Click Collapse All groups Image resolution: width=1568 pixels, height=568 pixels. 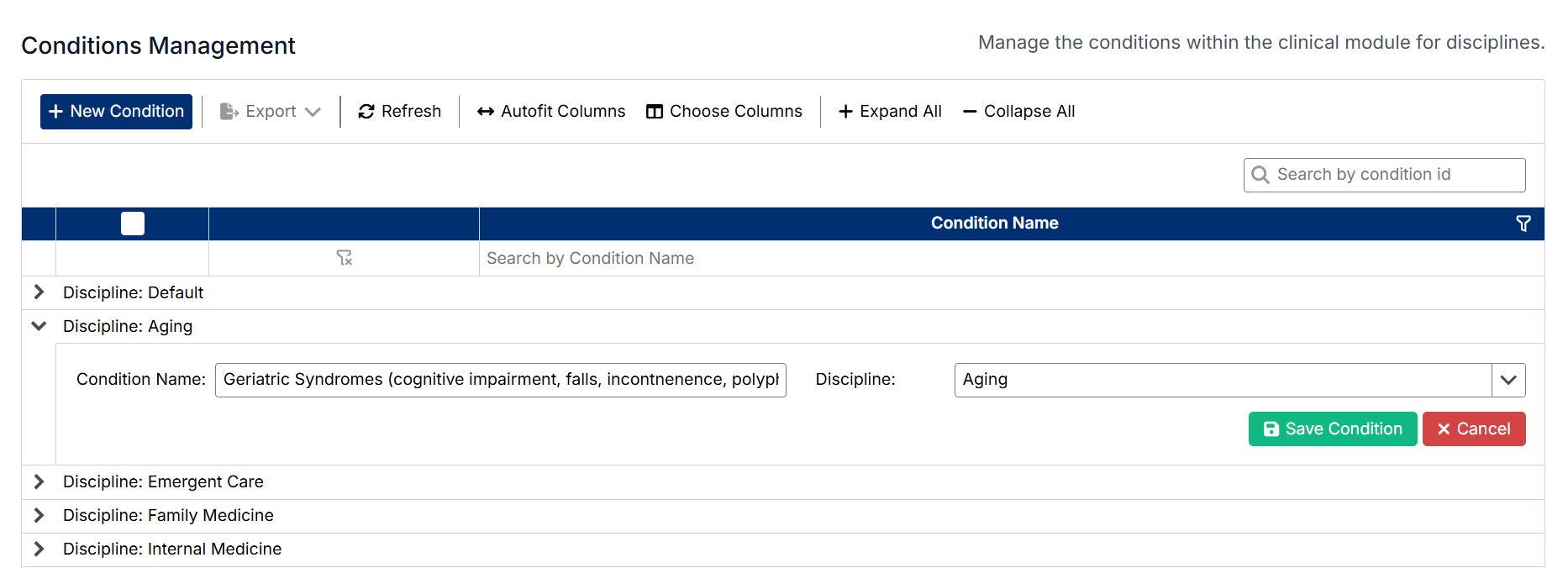tap(1018, 112)
